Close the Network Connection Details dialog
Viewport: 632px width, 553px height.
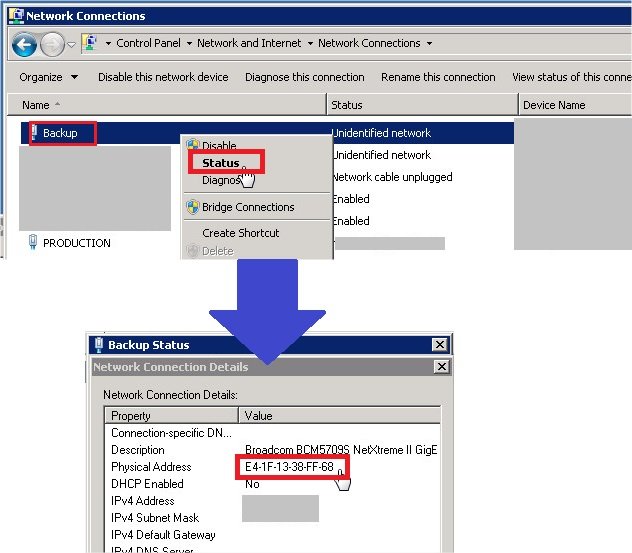[441, 367]
